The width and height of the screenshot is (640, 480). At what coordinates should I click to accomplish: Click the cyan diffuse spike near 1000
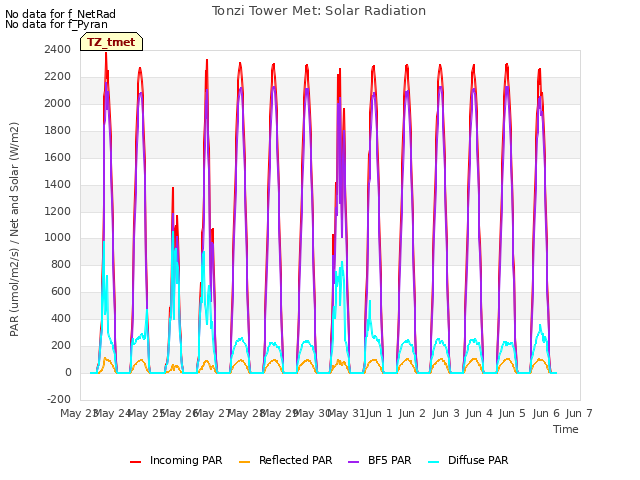coord(104,243)
